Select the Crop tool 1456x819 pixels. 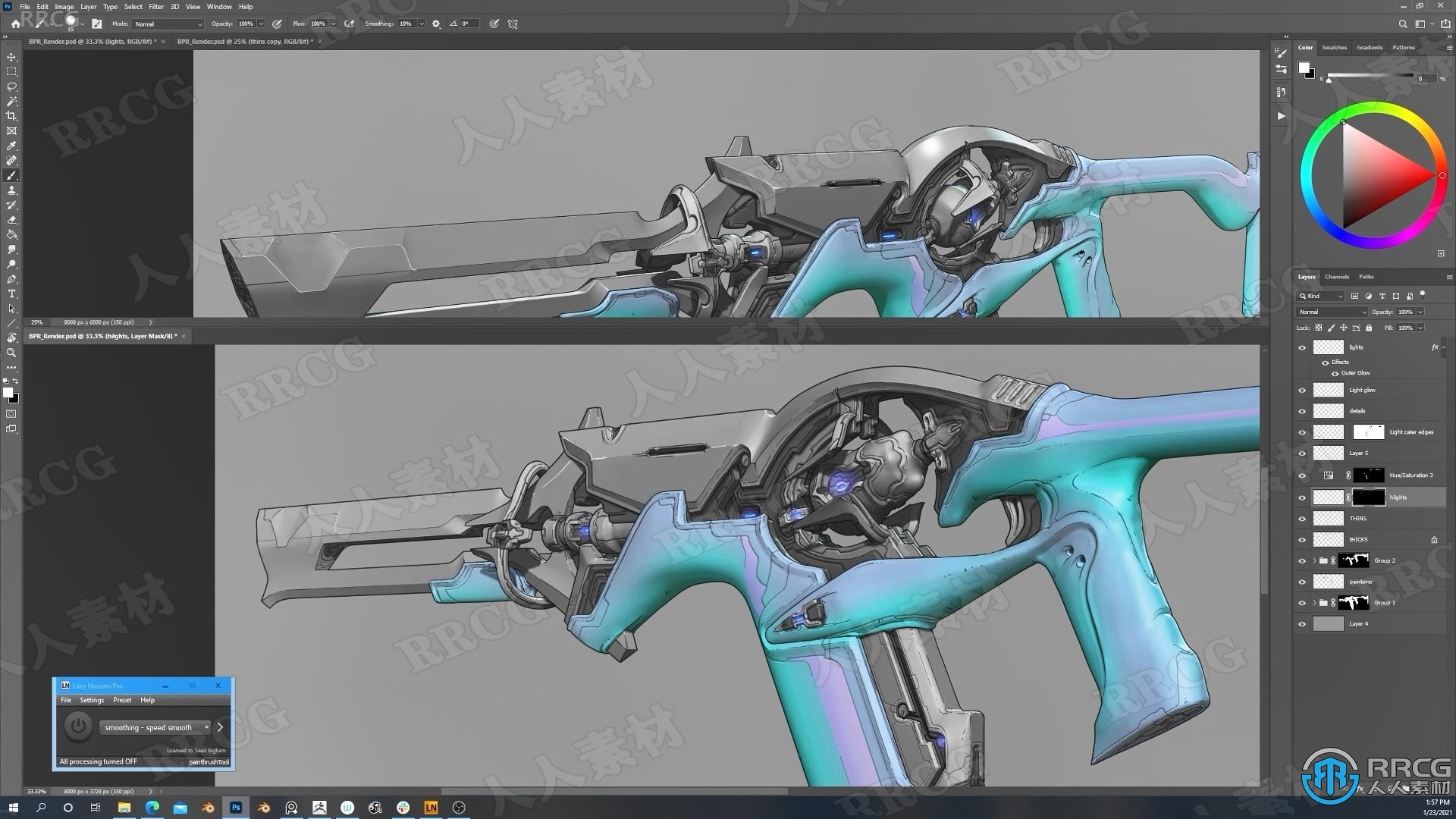(x=11, y=116)
